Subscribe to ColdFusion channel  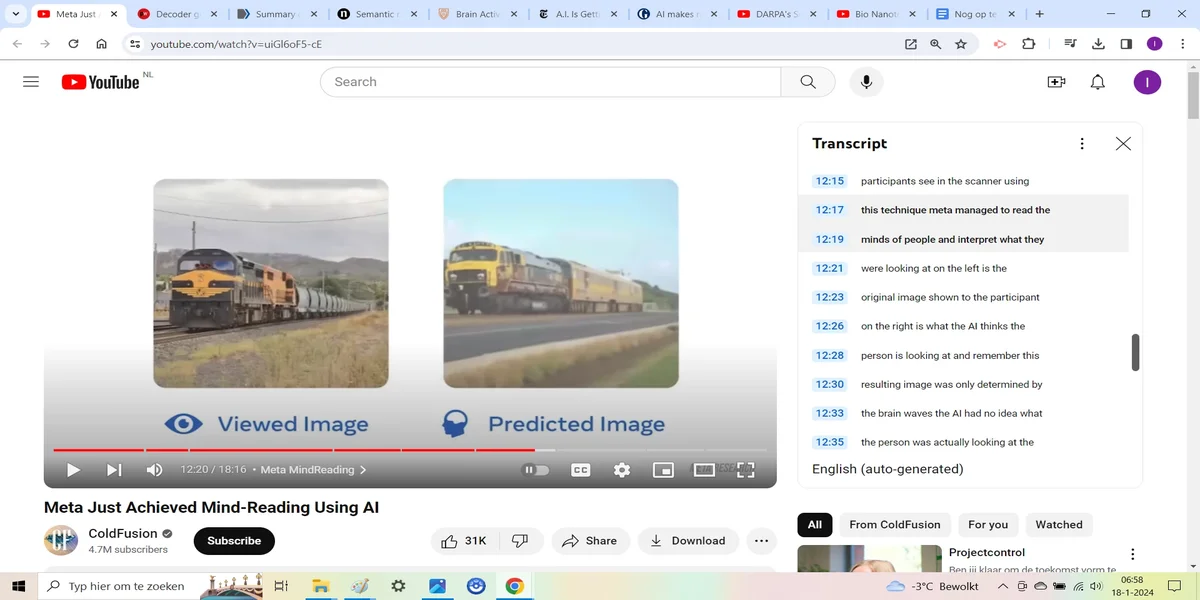point(234,541)
